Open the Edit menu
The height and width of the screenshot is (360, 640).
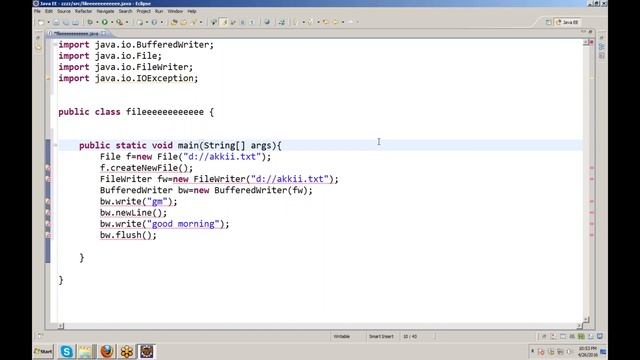click(x=49, y=11)
